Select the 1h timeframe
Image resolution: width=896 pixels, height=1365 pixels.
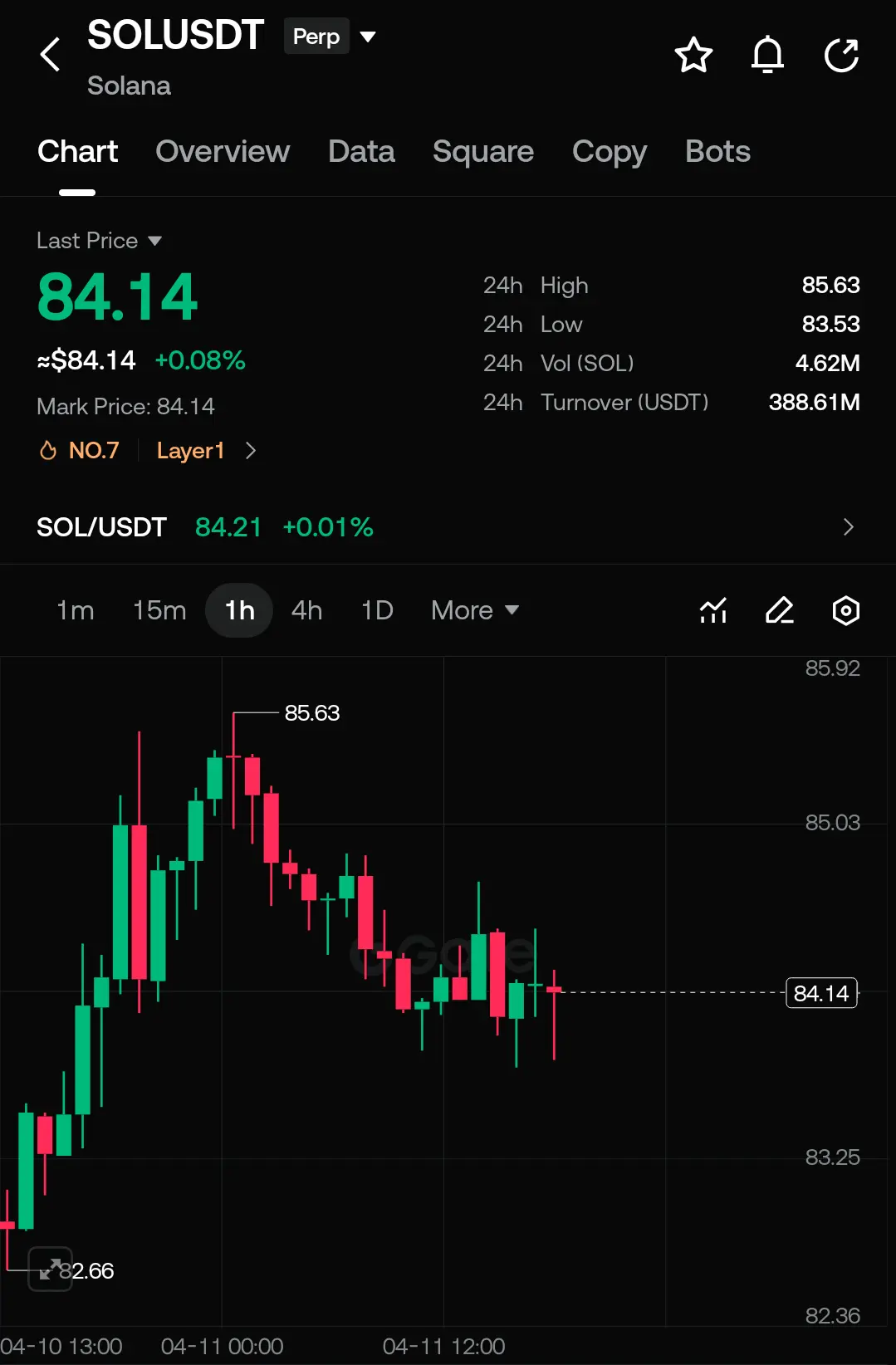tap(239, 610)
